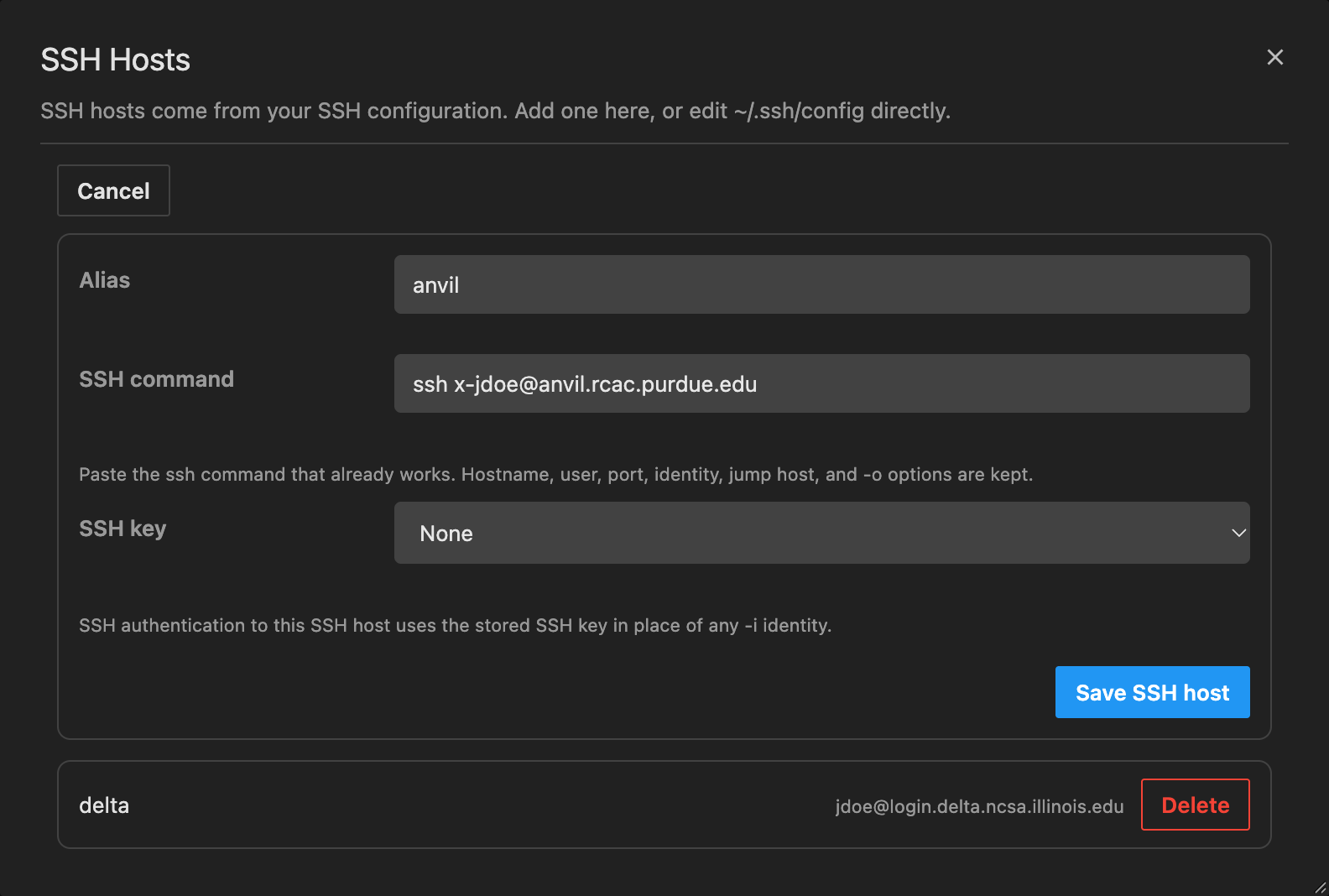
Task: Focus the Alias input containing anvil
Action: tap(821, 284)
